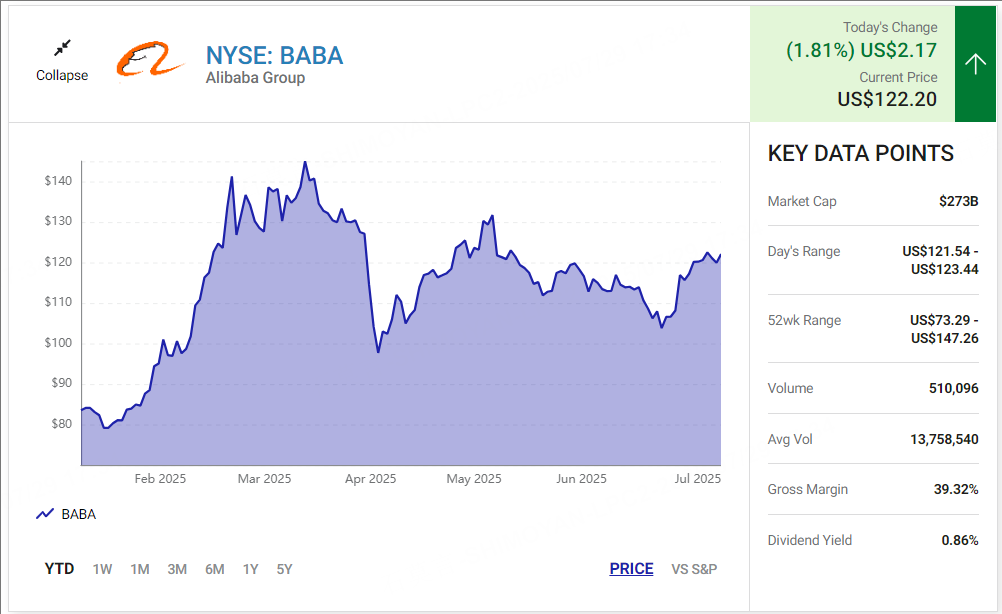The width and height of the screenshot is (1002, 614).
Task: Click the green up-arrow price indicator
Action: 975,64
